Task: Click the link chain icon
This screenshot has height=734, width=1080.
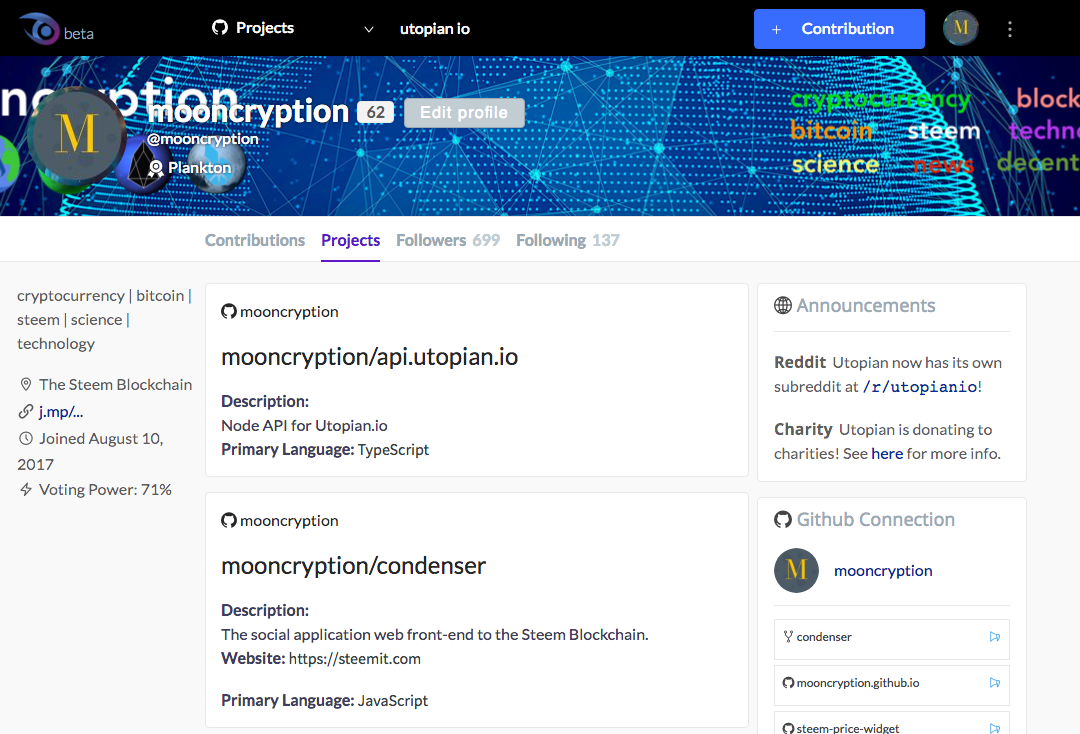Action: [x=25, y=412]
